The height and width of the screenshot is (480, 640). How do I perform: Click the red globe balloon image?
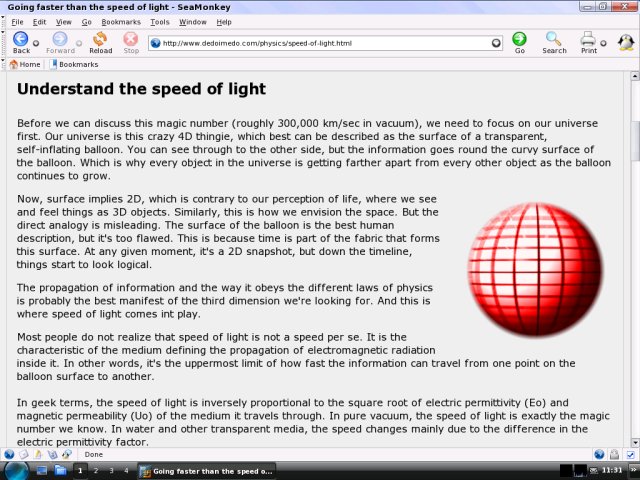pos(535,269)
